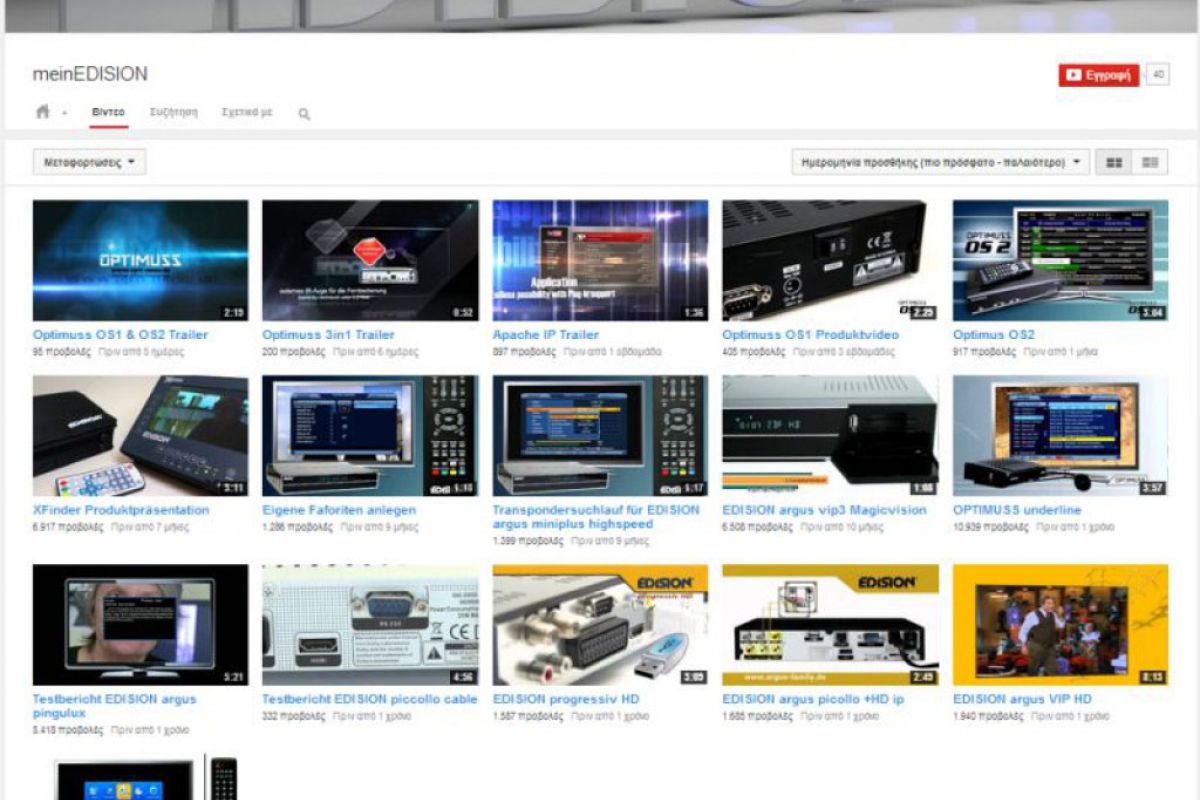
Task: Click the channel home icon
Action: tap(40, 112)
